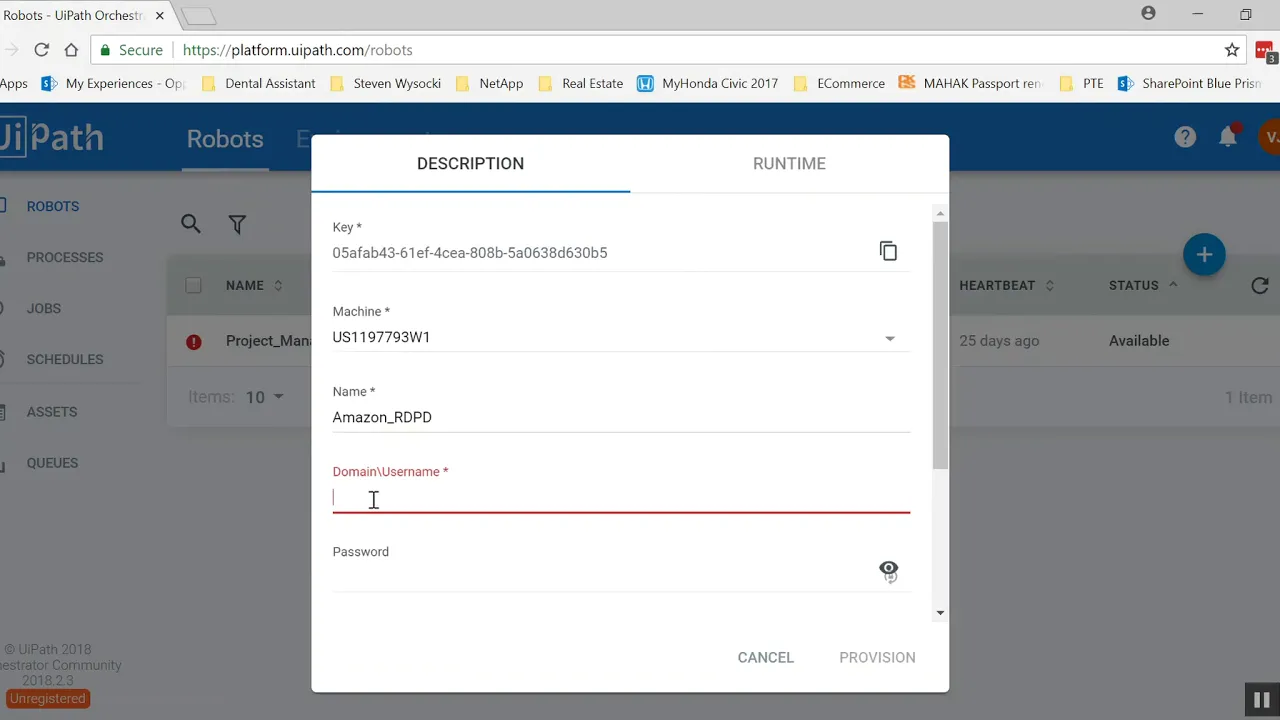The width and height of the screenshot is (1280, 720).
Task: Open the Real Estate bookmark folder
Action: tap(581, 83)
